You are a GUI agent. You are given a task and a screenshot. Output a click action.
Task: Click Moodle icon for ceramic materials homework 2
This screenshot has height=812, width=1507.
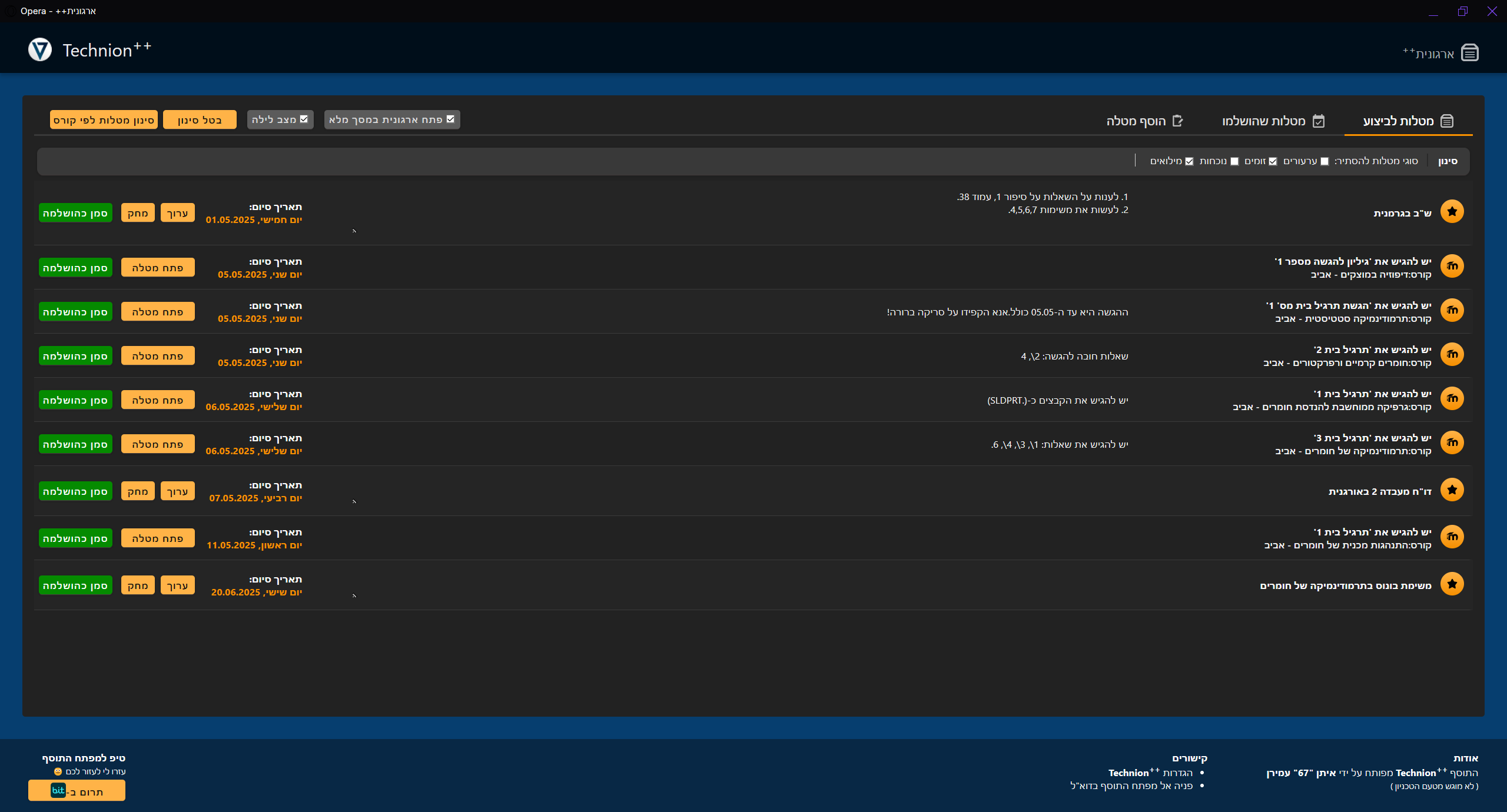coord(1452,354)
